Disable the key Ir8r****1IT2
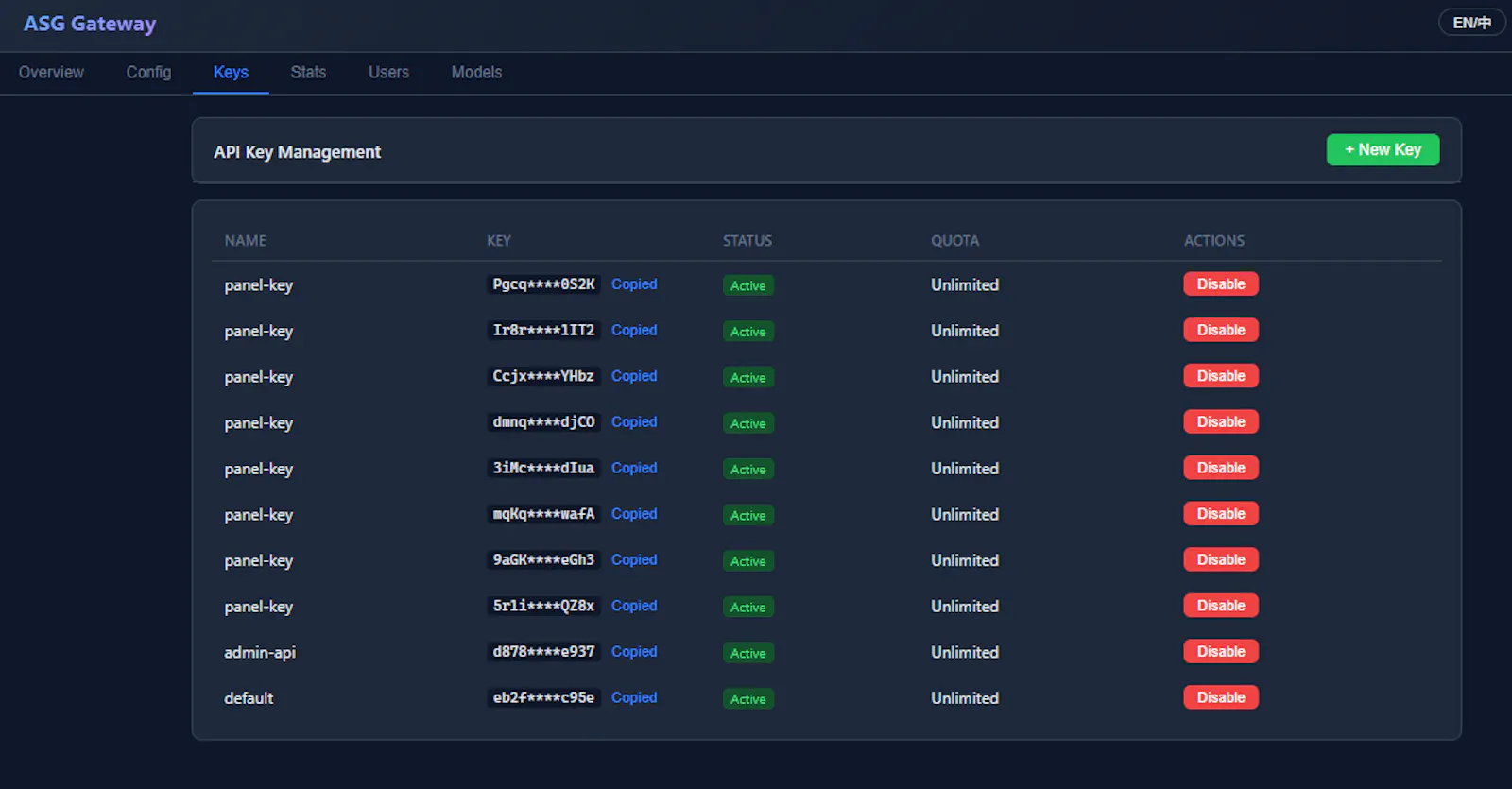 (1221, 330)
